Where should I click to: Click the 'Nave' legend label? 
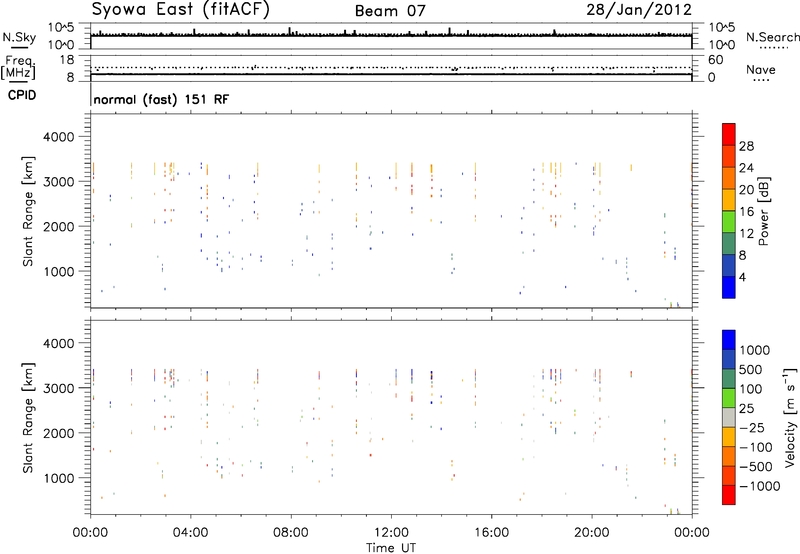pos(761,69)
